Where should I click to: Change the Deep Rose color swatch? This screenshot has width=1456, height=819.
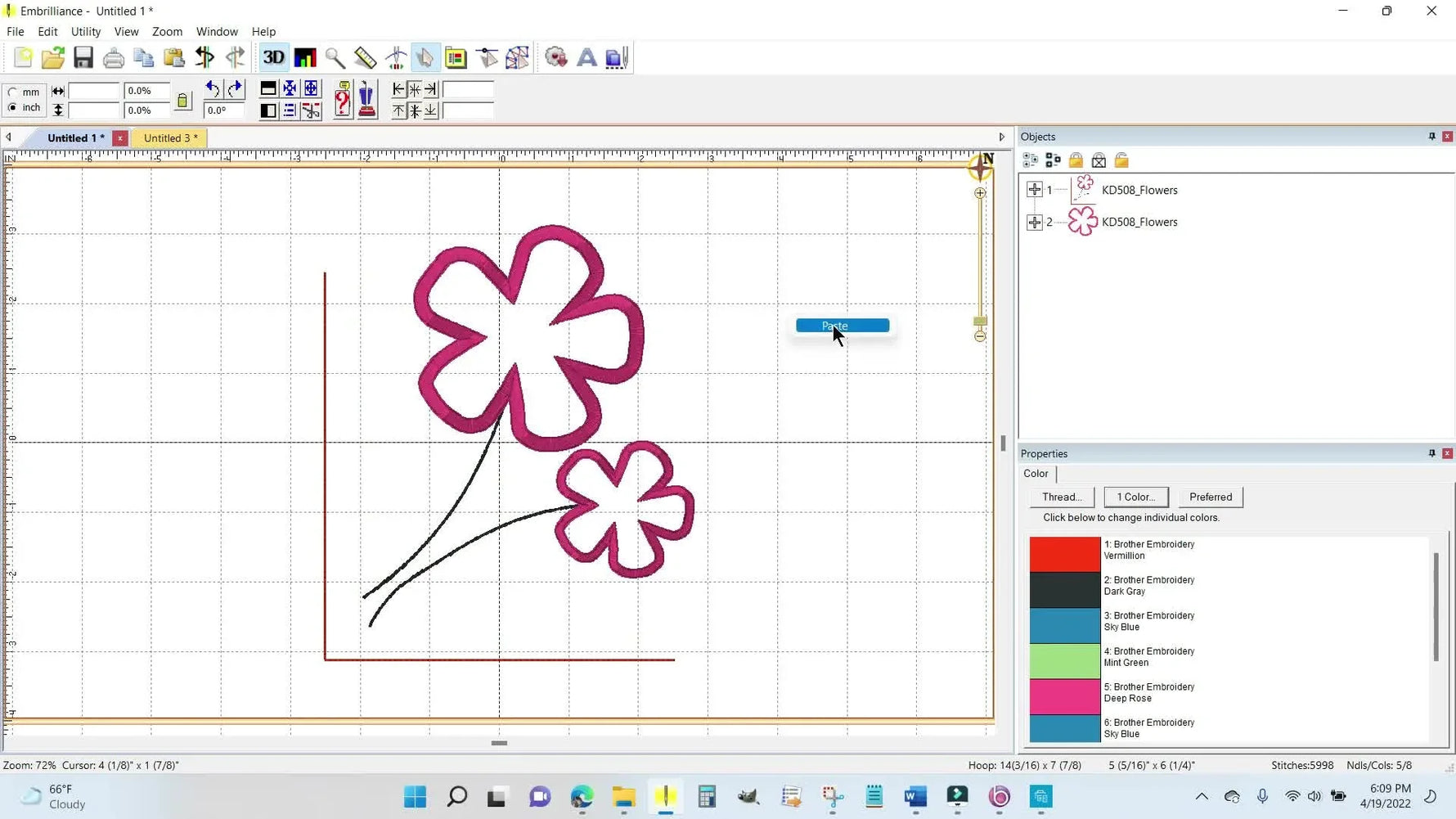pyautogui.click(x=1065, y=697)
